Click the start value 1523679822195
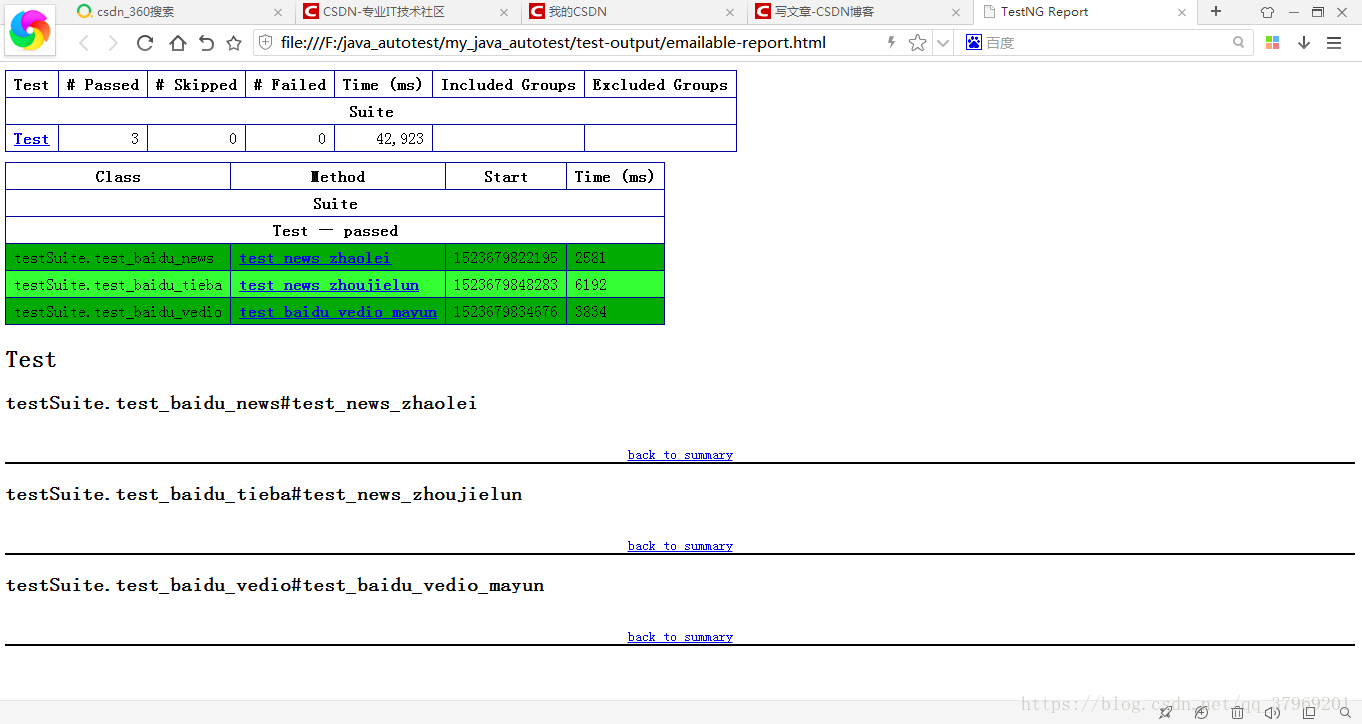Screen dimensions: 1362x724 point(506,258)
